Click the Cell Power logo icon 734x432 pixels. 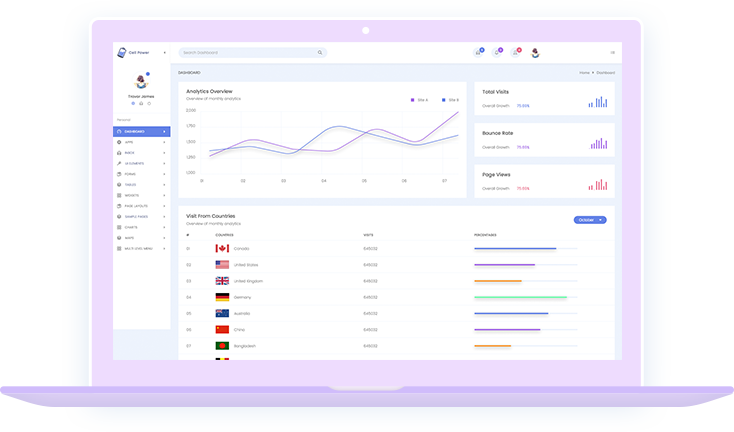[121, 52]
